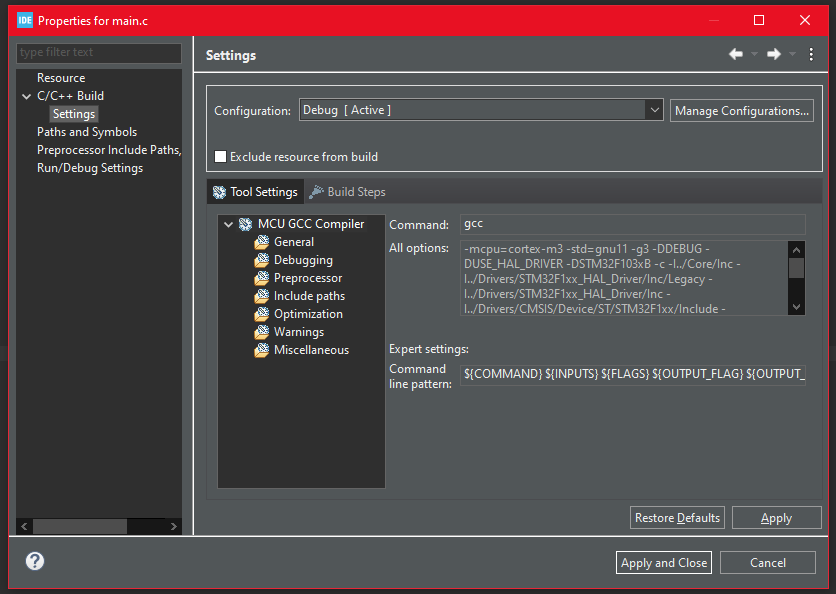
Task: Select General compiler settings
Action: [x=294, y=242]
